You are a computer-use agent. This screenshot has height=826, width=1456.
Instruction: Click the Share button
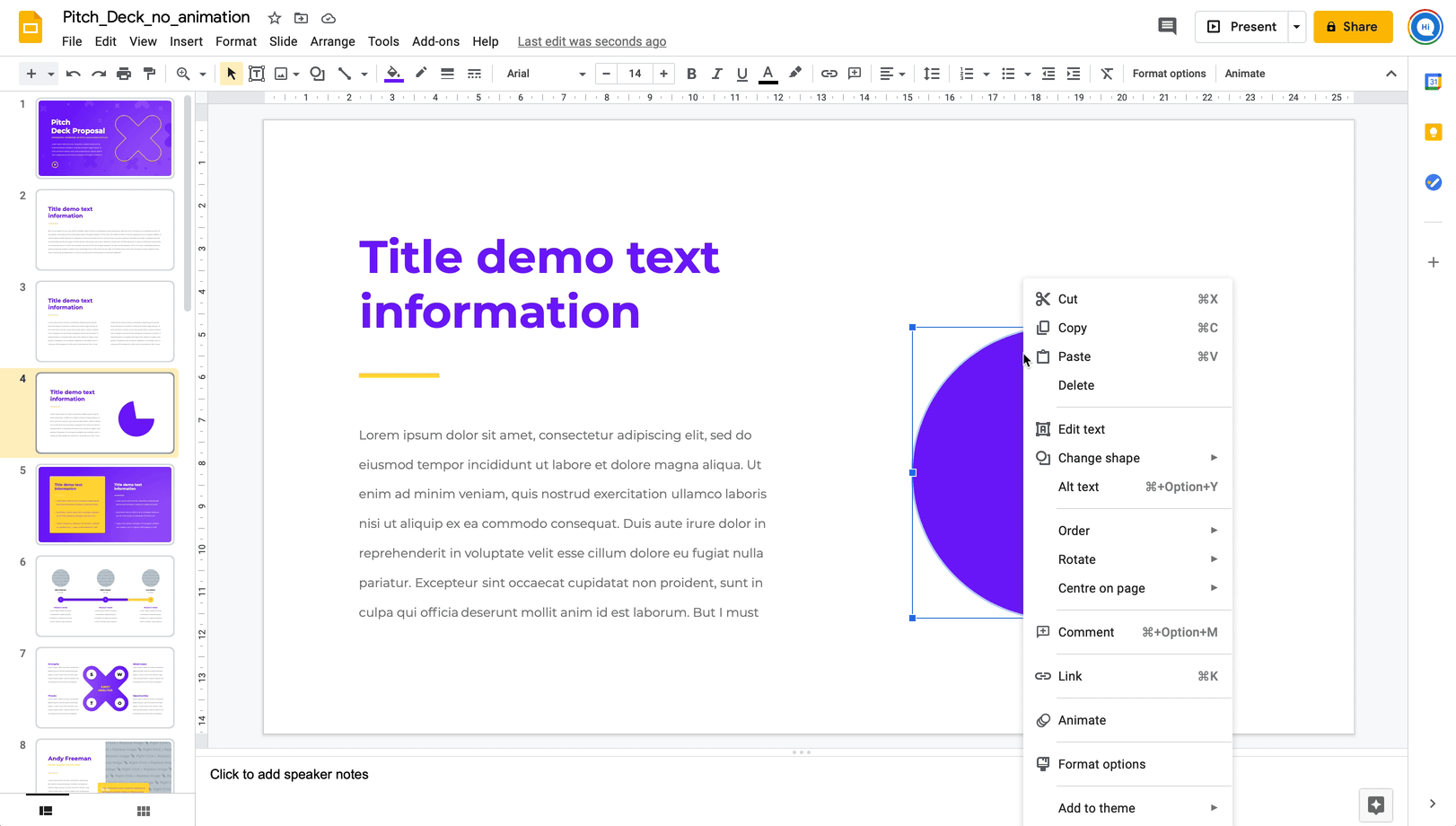[x=1353, y=27]
